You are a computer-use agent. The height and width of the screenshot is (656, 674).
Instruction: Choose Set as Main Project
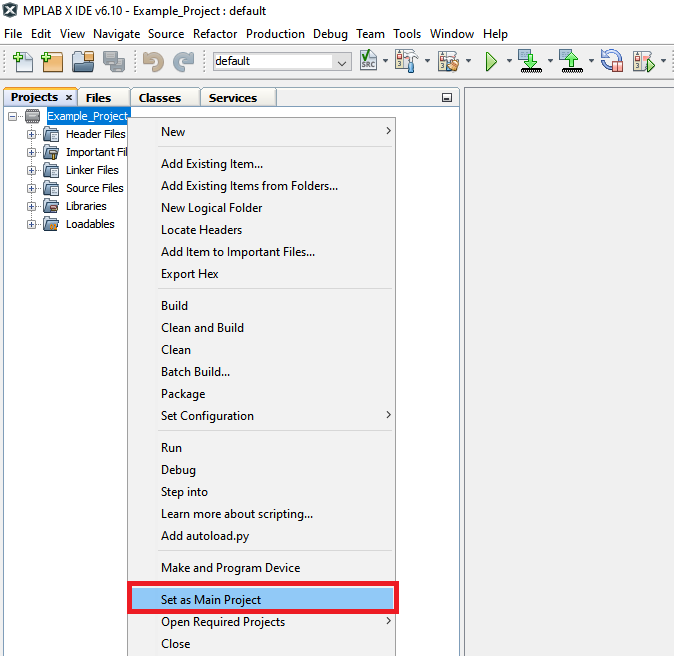pos(262,600)
